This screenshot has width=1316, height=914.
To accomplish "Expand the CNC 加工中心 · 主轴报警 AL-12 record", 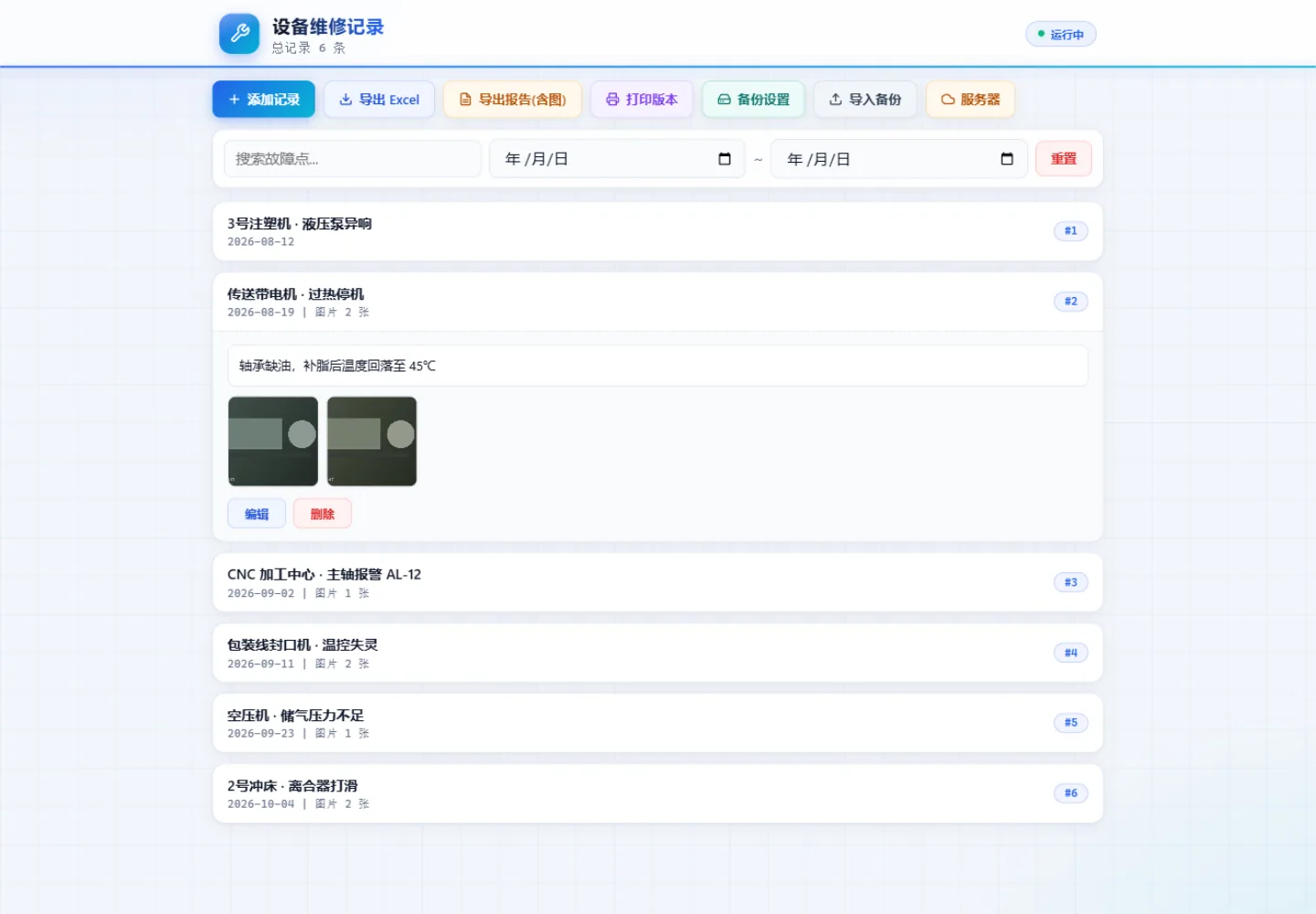I will [x=658, y=582].
